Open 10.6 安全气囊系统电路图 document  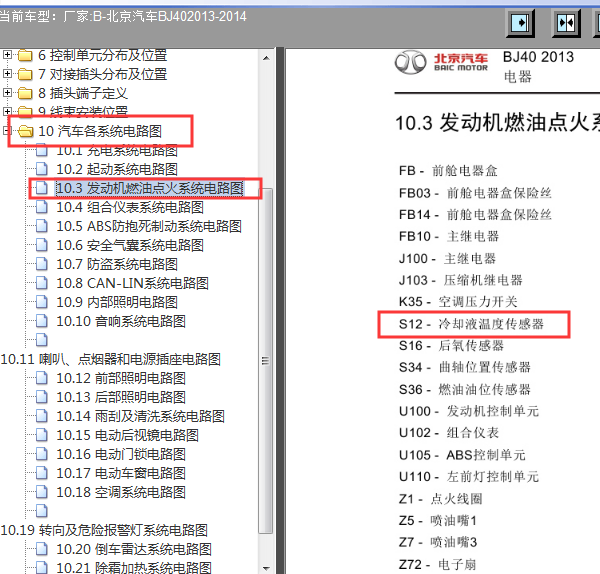(x=130, y=245)
